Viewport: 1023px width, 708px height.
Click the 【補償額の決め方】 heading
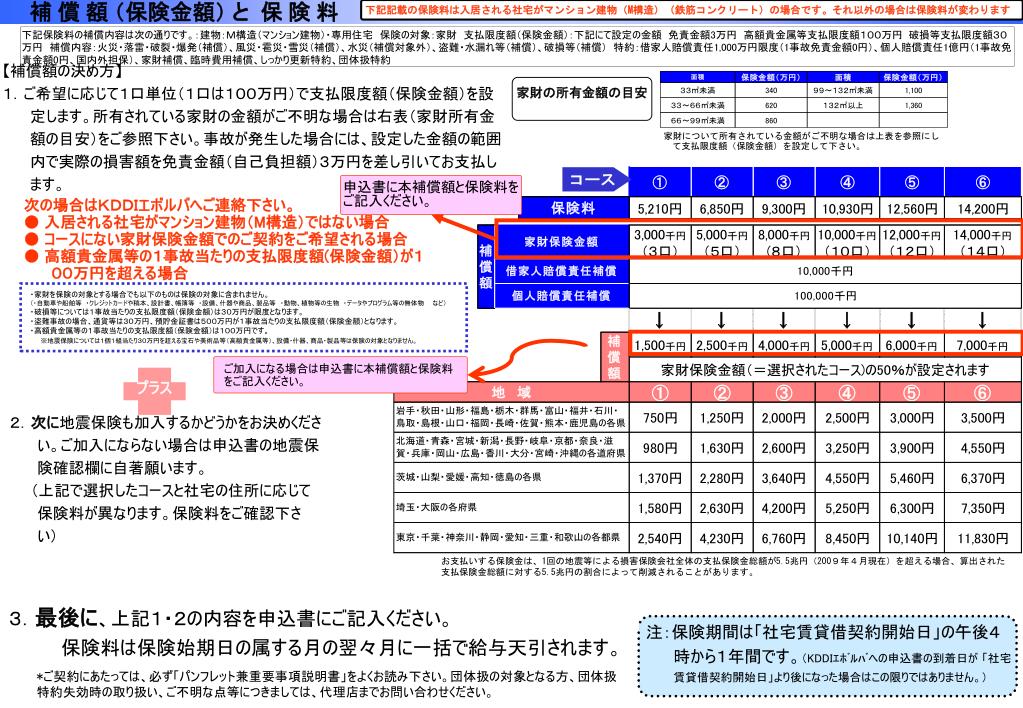[x=62, y=70]
